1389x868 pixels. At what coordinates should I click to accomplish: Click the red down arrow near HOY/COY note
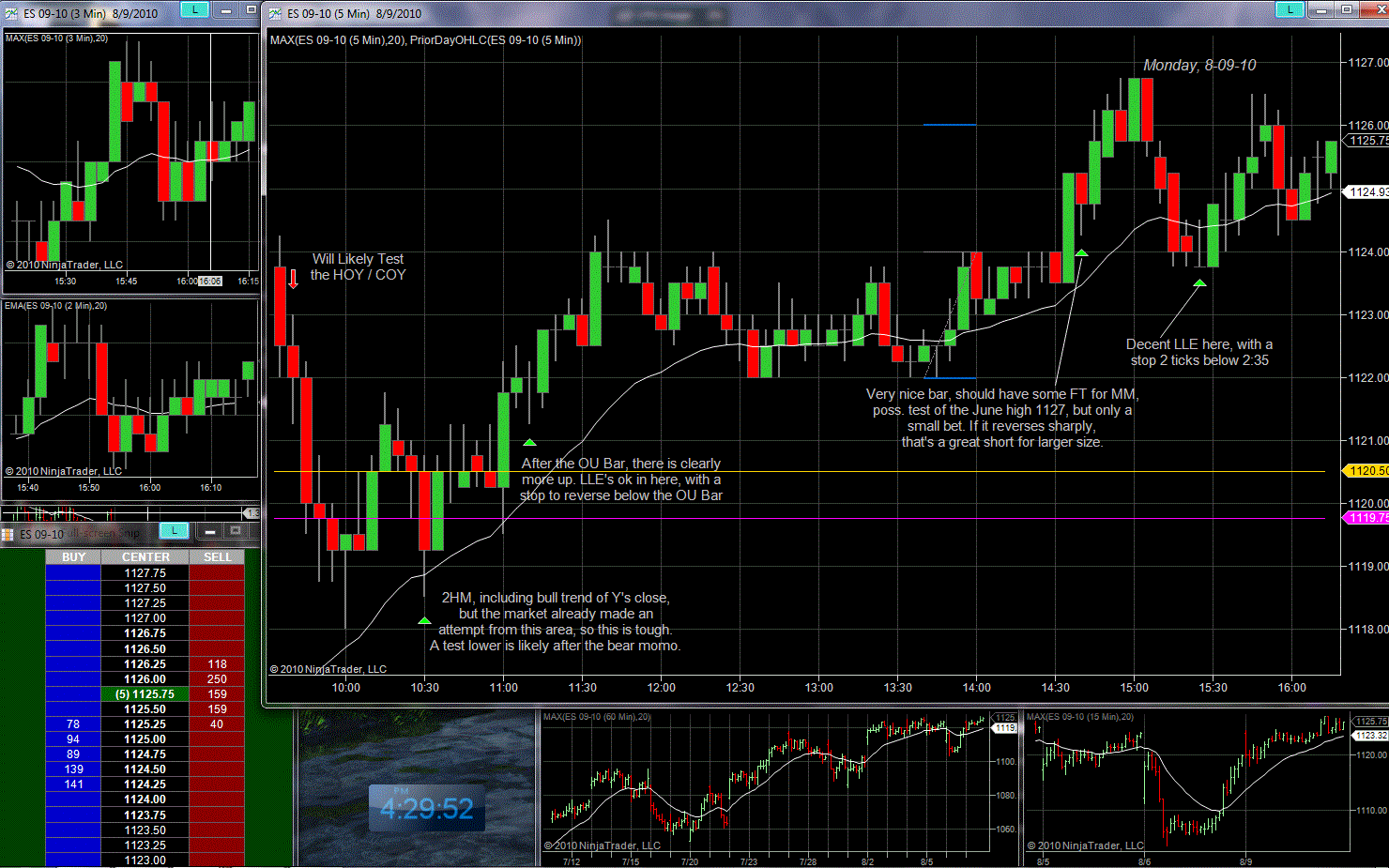point(293,279)
